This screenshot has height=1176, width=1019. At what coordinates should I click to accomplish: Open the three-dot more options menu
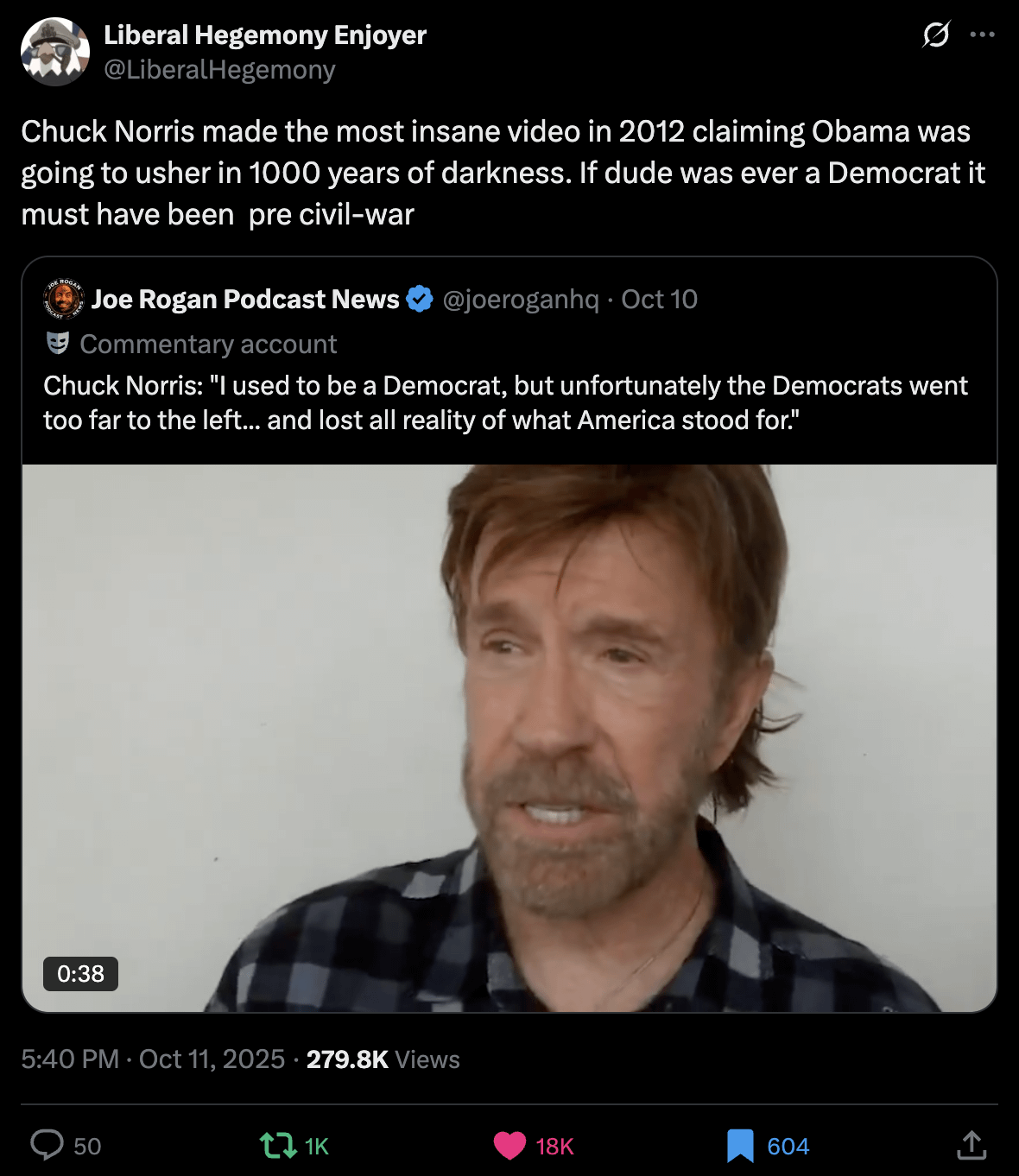(x=982, y=35)
